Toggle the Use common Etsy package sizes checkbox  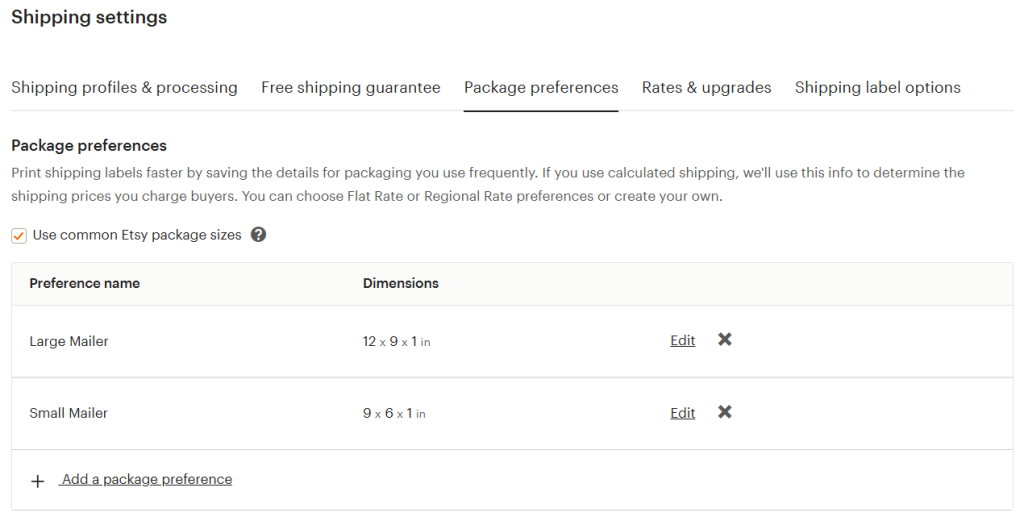click(19, 236)
